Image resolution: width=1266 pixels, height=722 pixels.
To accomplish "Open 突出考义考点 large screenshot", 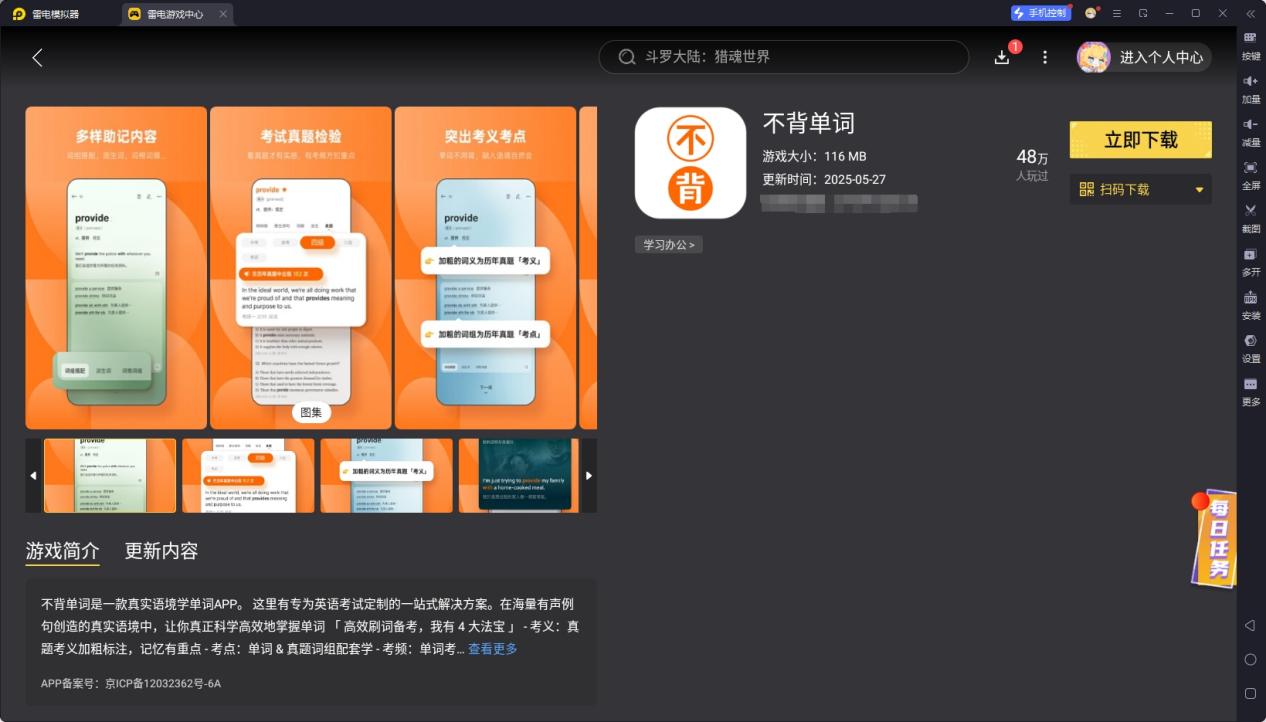I will click(485, 268).
